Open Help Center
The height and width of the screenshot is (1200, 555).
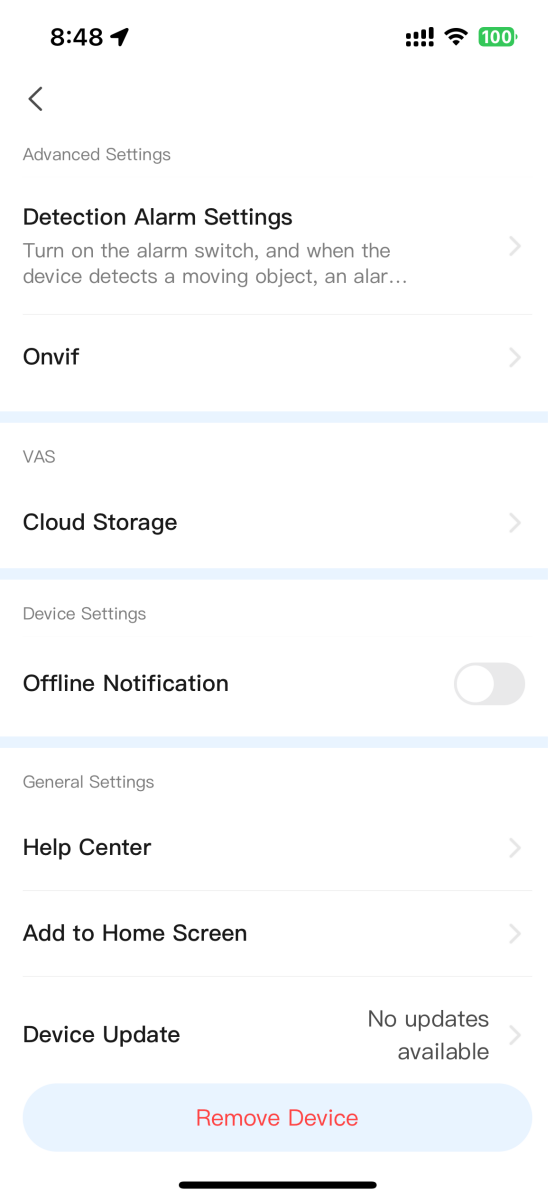click(277, 848)
